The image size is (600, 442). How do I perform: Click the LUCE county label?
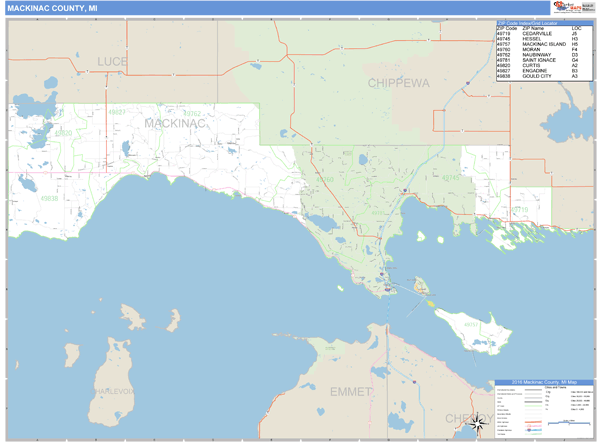(x=112, y=62)
